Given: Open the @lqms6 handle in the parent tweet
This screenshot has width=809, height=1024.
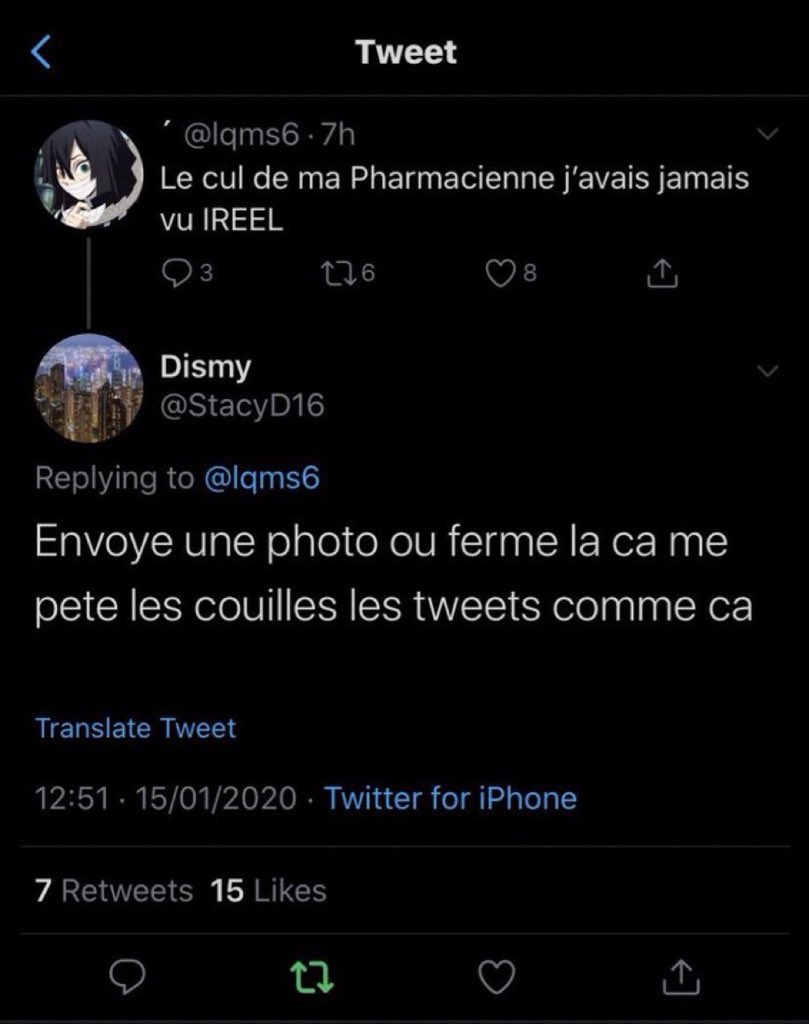Looking at the screenshot, I should (242, 135).
